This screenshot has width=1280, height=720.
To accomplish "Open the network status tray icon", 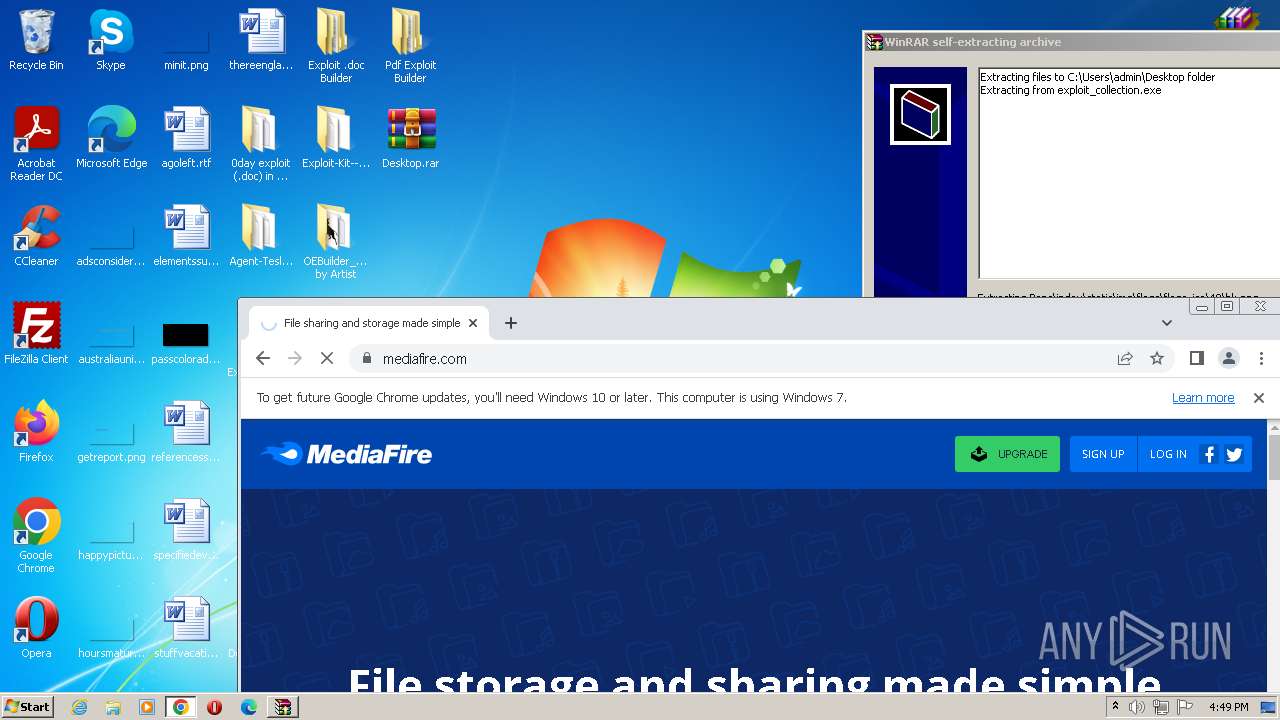I will 1161,707.
